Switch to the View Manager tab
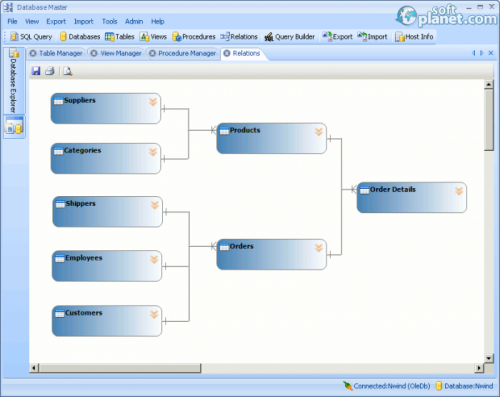 [x=121, y=53]
